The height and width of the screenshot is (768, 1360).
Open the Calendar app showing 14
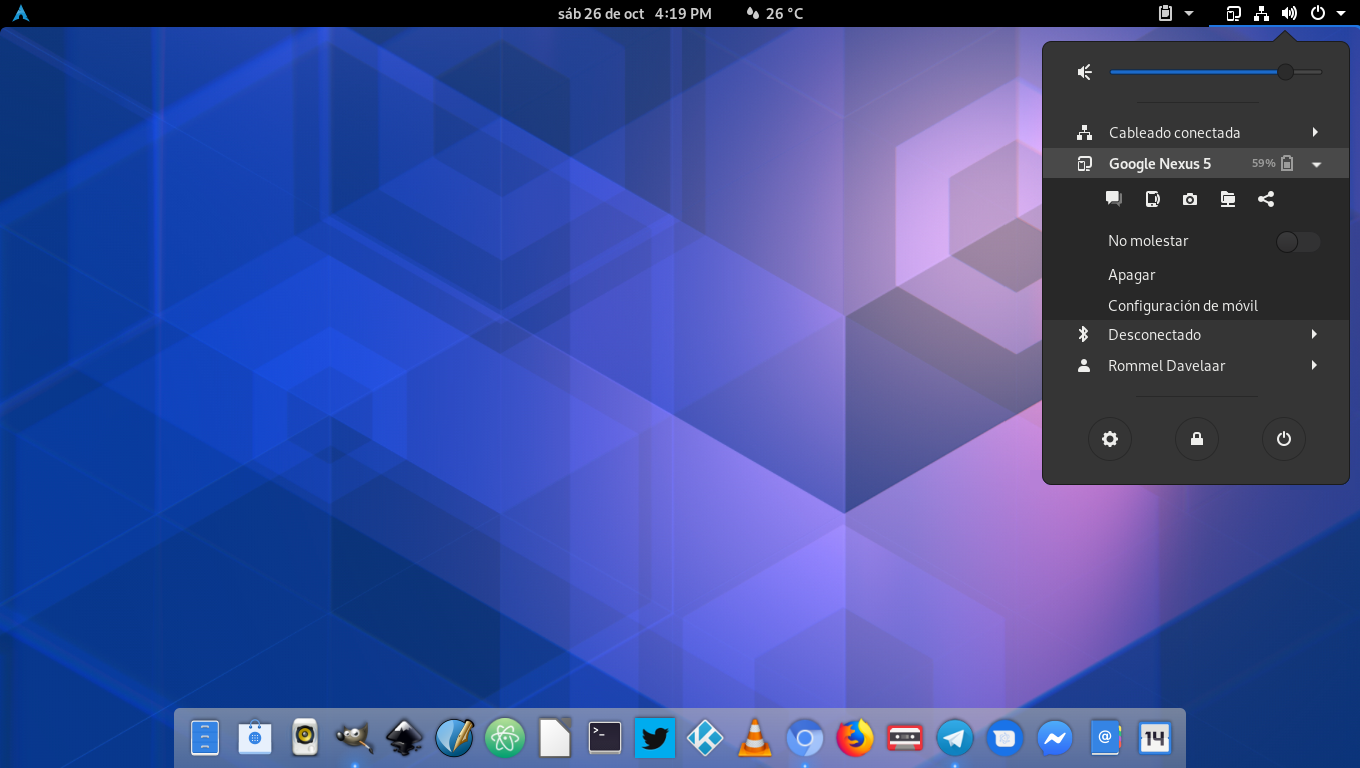click(1155, 738)
